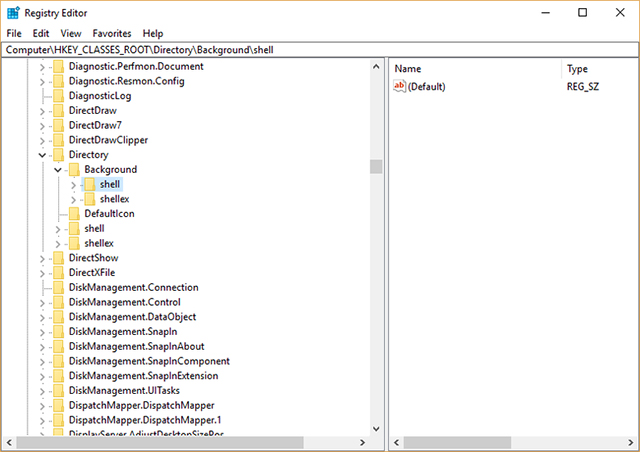Select the DiagnosticLog folder icon
The width and height of the screenshot is (640, 452).
click(x=59, y=96)
